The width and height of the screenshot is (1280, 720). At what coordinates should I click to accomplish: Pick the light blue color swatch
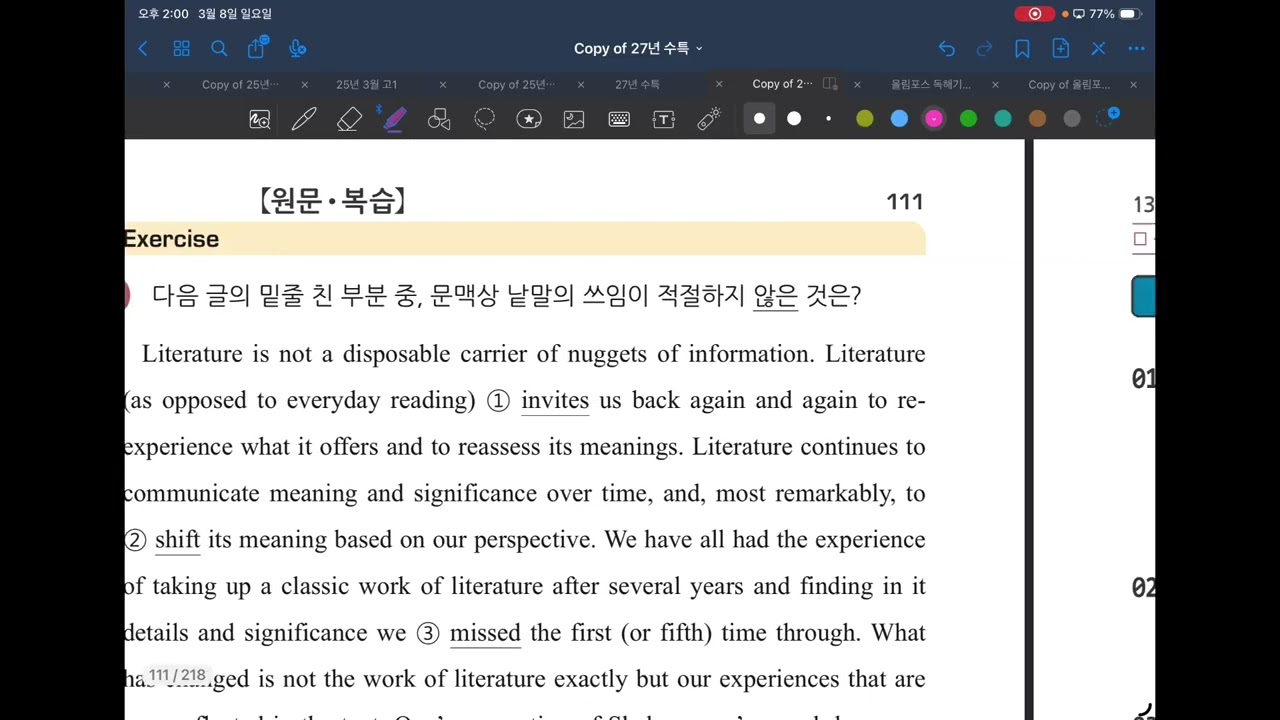[899, 119]
